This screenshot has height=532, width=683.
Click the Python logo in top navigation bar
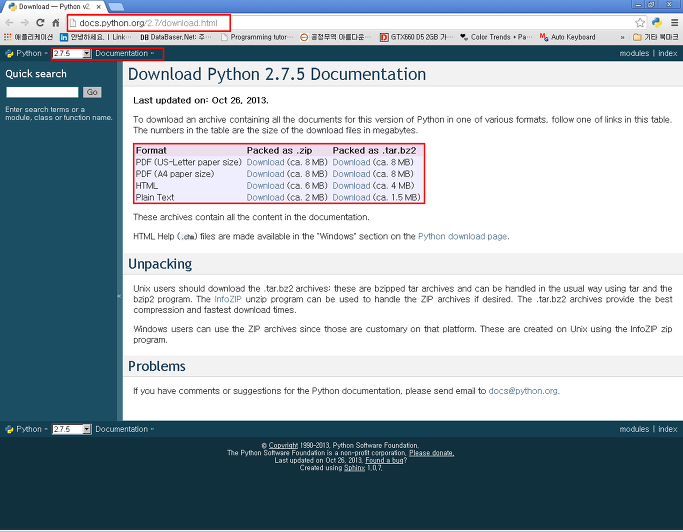pos(9,54)
